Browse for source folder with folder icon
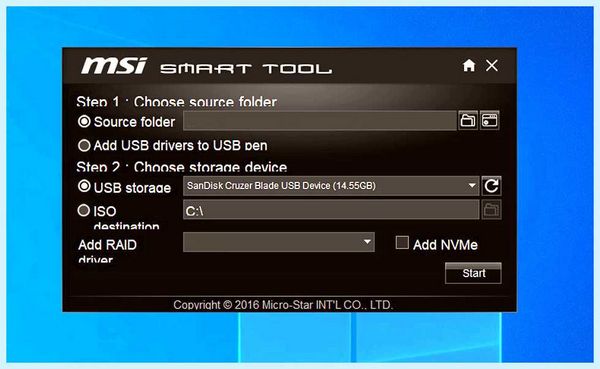Image resolution: width=600 pixels, height=369 pixels. [x=468, y=121]
